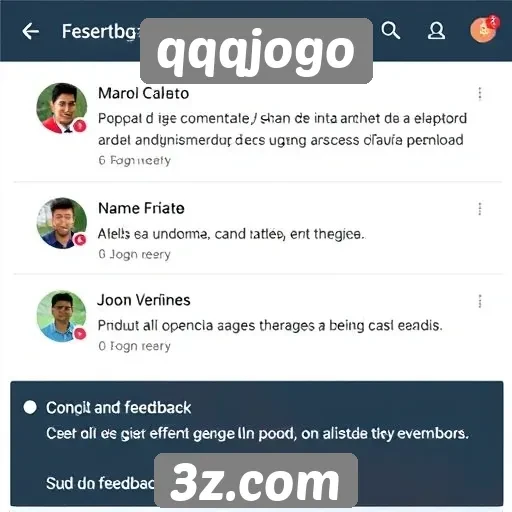
Task: Open more options for Joon Verines' comment
Action: click(480, 301)
